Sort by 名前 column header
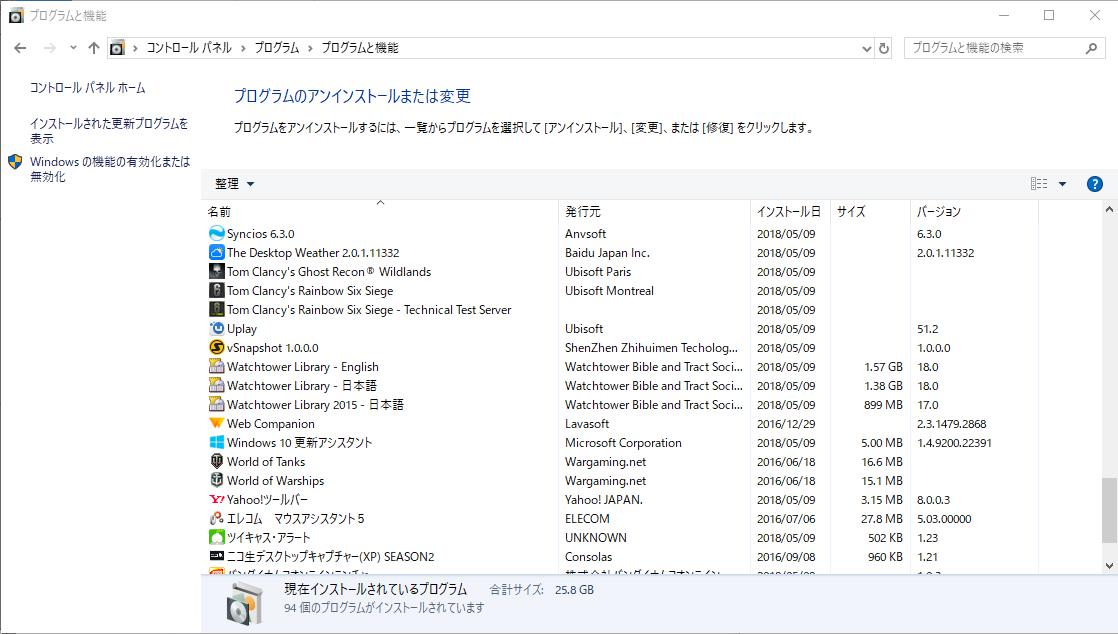Image resolution: width=1118 pixels, height=634 pixels. tap(380, 211)
